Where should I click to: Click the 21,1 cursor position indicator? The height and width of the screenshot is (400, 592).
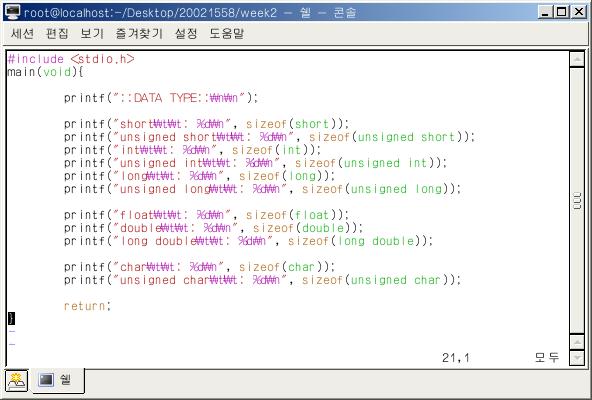click(456, 357)
